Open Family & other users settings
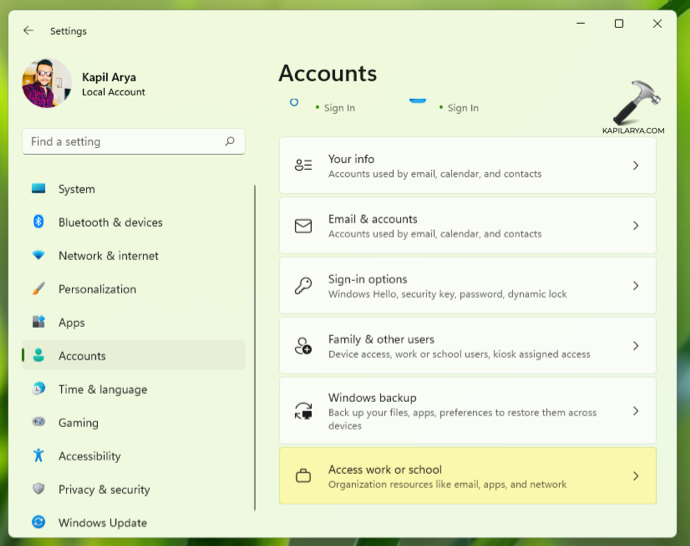 coord(467,346)
